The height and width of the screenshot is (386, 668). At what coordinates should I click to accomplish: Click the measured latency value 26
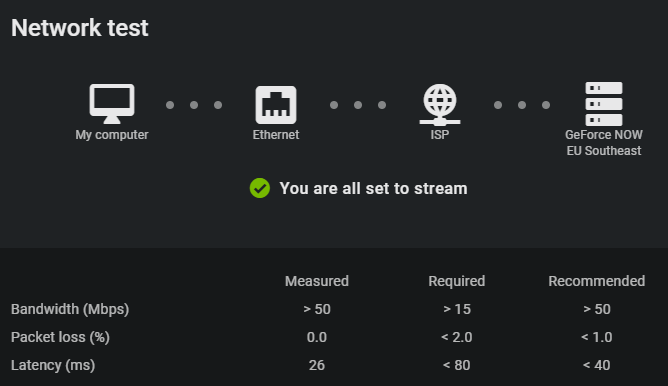pos(317,366)
